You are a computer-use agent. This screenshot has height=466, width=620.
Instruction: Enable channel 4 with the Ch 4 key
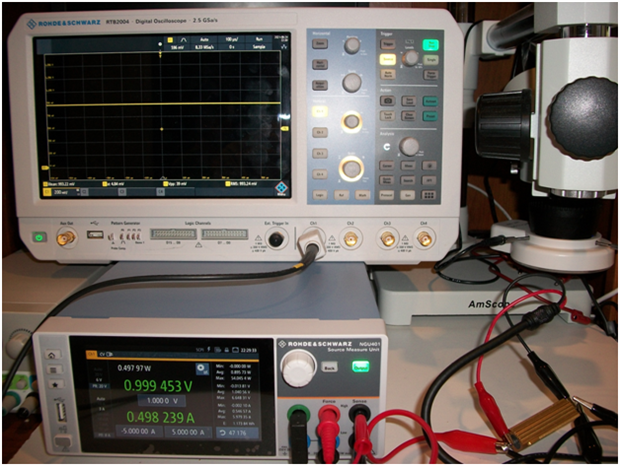[320, 174]
